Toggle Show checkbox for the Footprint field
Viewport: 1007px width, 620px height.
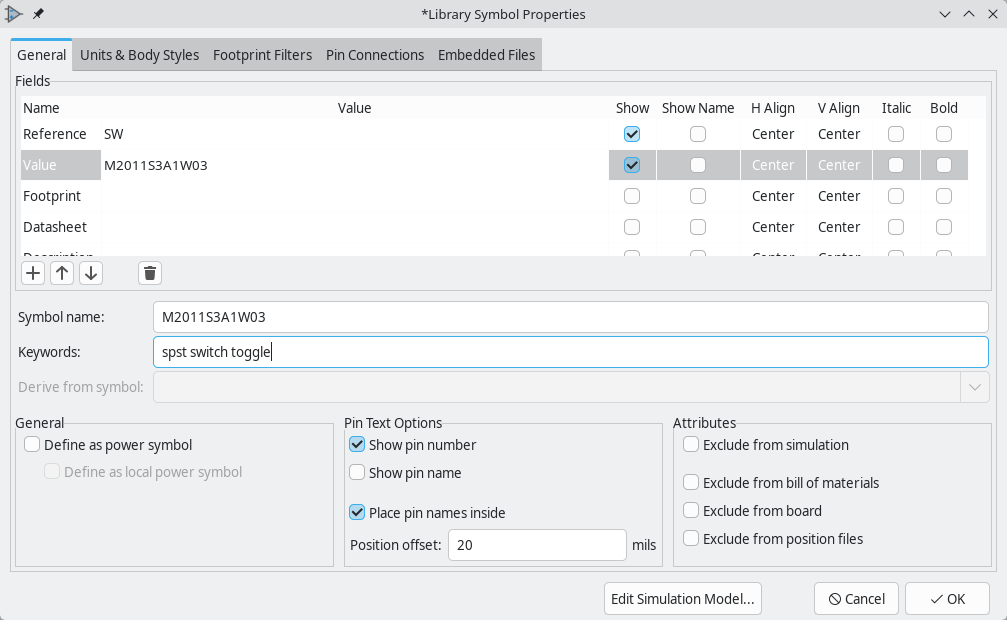click(x=632, y=196)
